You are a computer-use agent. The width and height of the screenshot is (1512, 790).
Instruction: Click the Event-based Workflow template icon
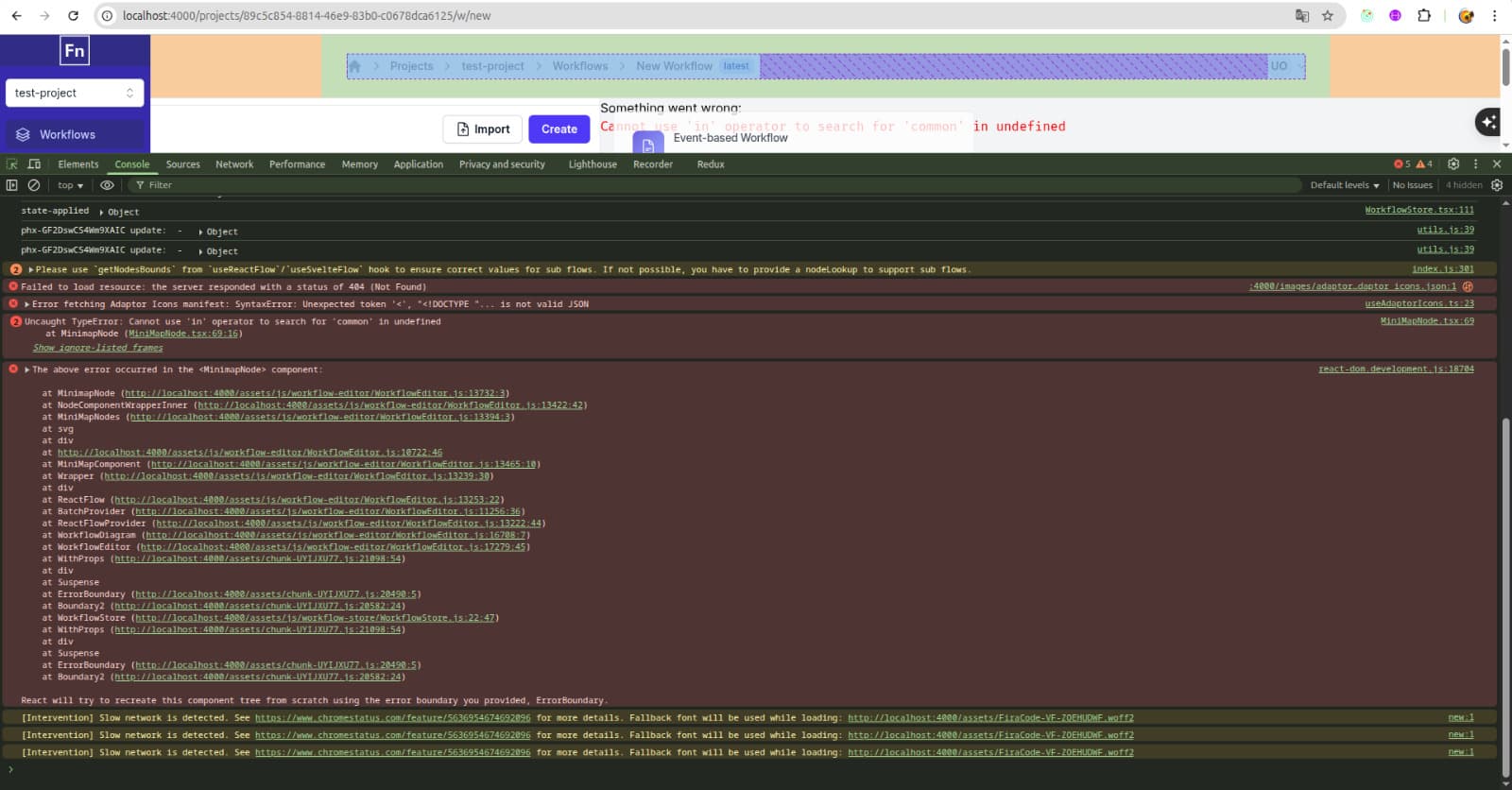point(648,145)
